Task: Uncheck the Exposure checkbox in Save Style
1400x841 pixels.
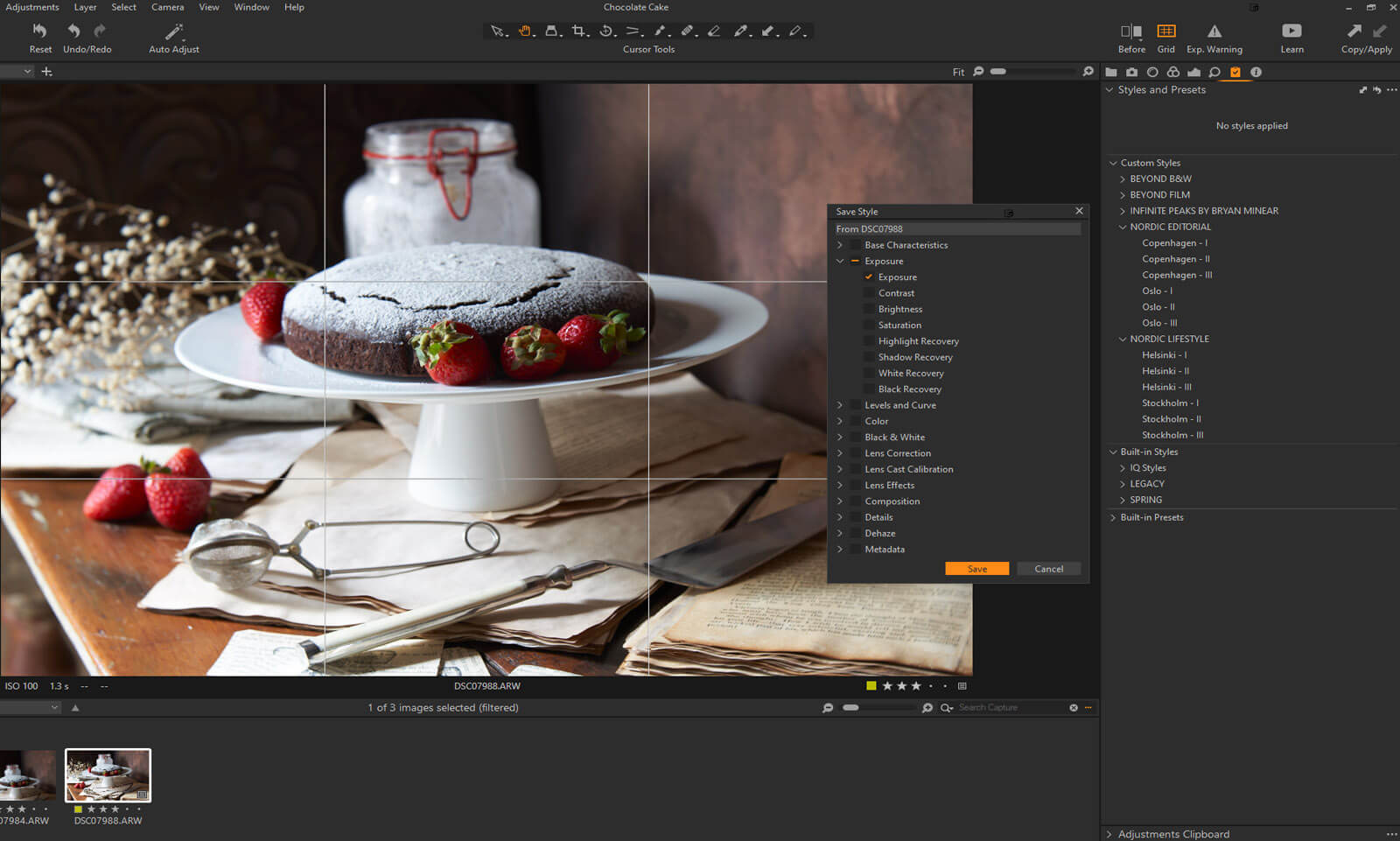Action: (869, 277)
